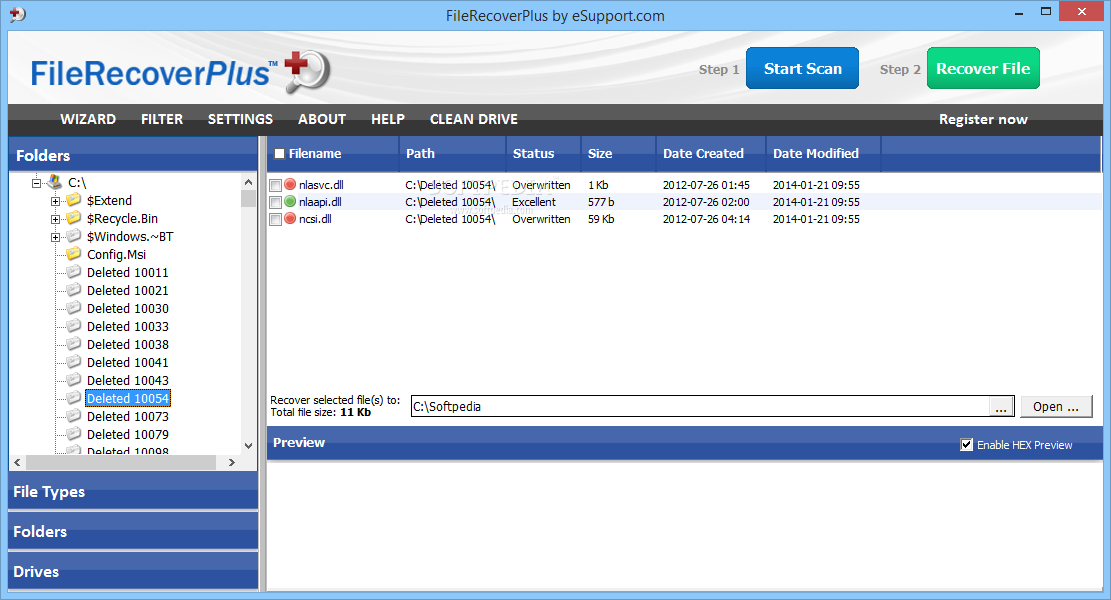Sort files by the Date Modified column
1111x600 pixels.
click(823, 154)
